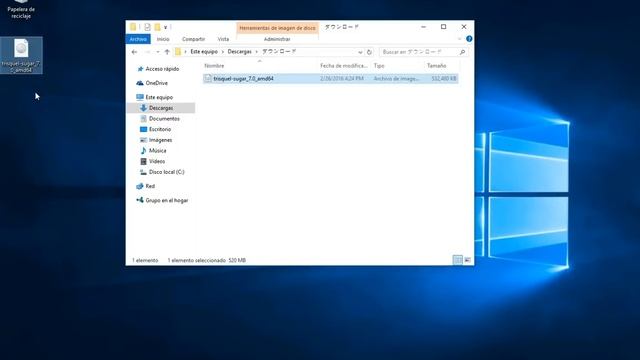Open the Vista ribbon tab
The height and width of the screenshot is (360, 640).
click(x=223, y=39)
